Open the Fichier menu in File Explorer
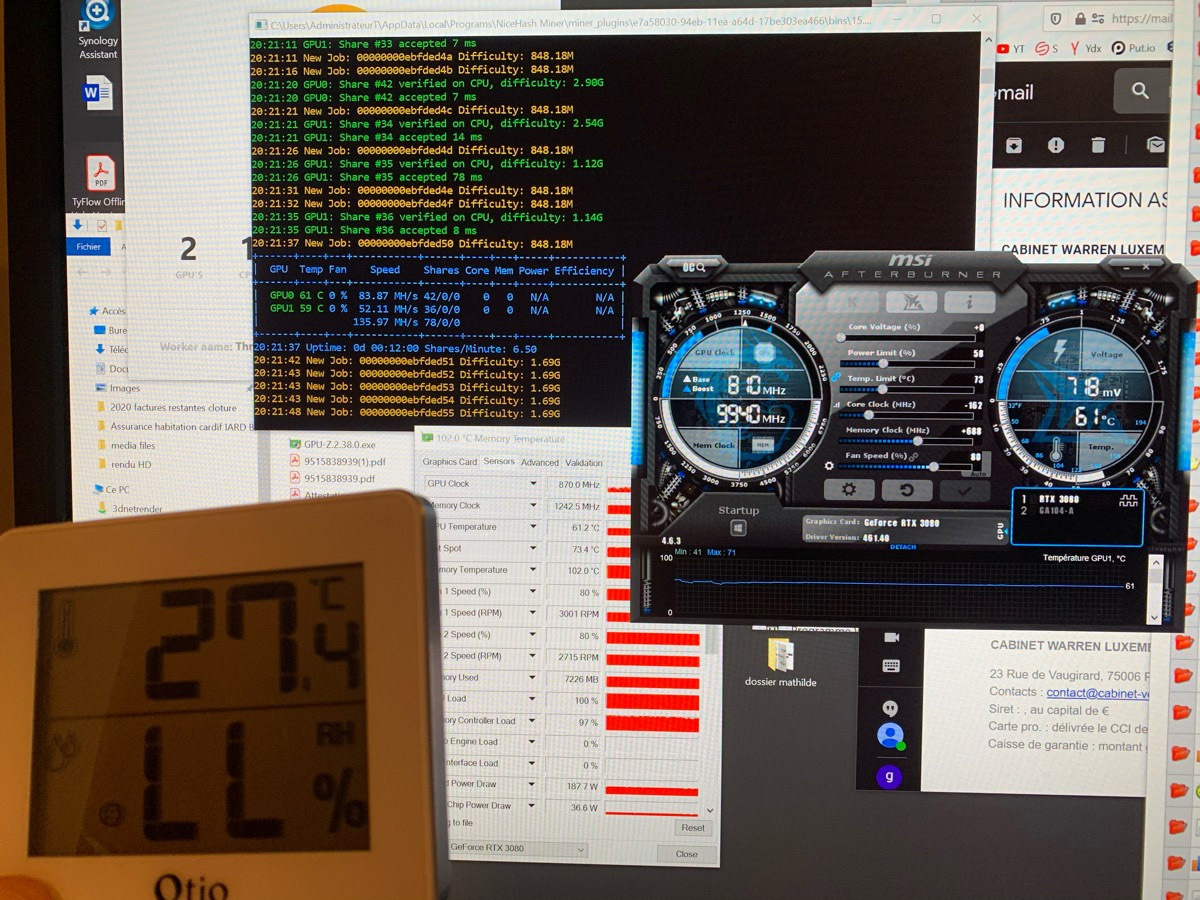 coord(88,245)
